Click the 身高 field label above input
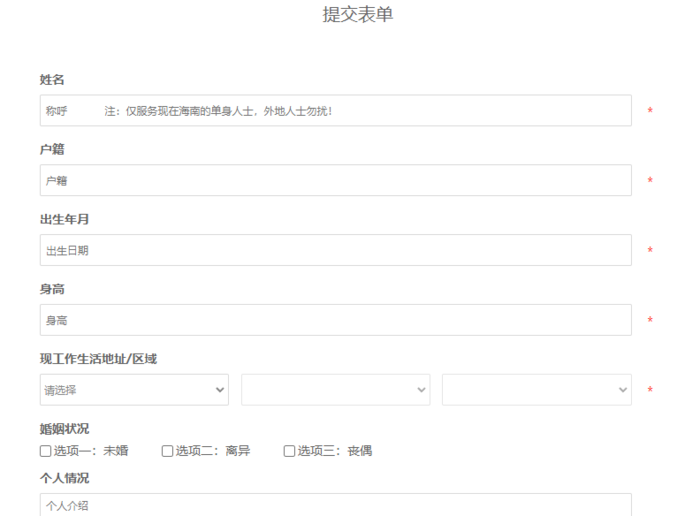 tap(52, 290)
